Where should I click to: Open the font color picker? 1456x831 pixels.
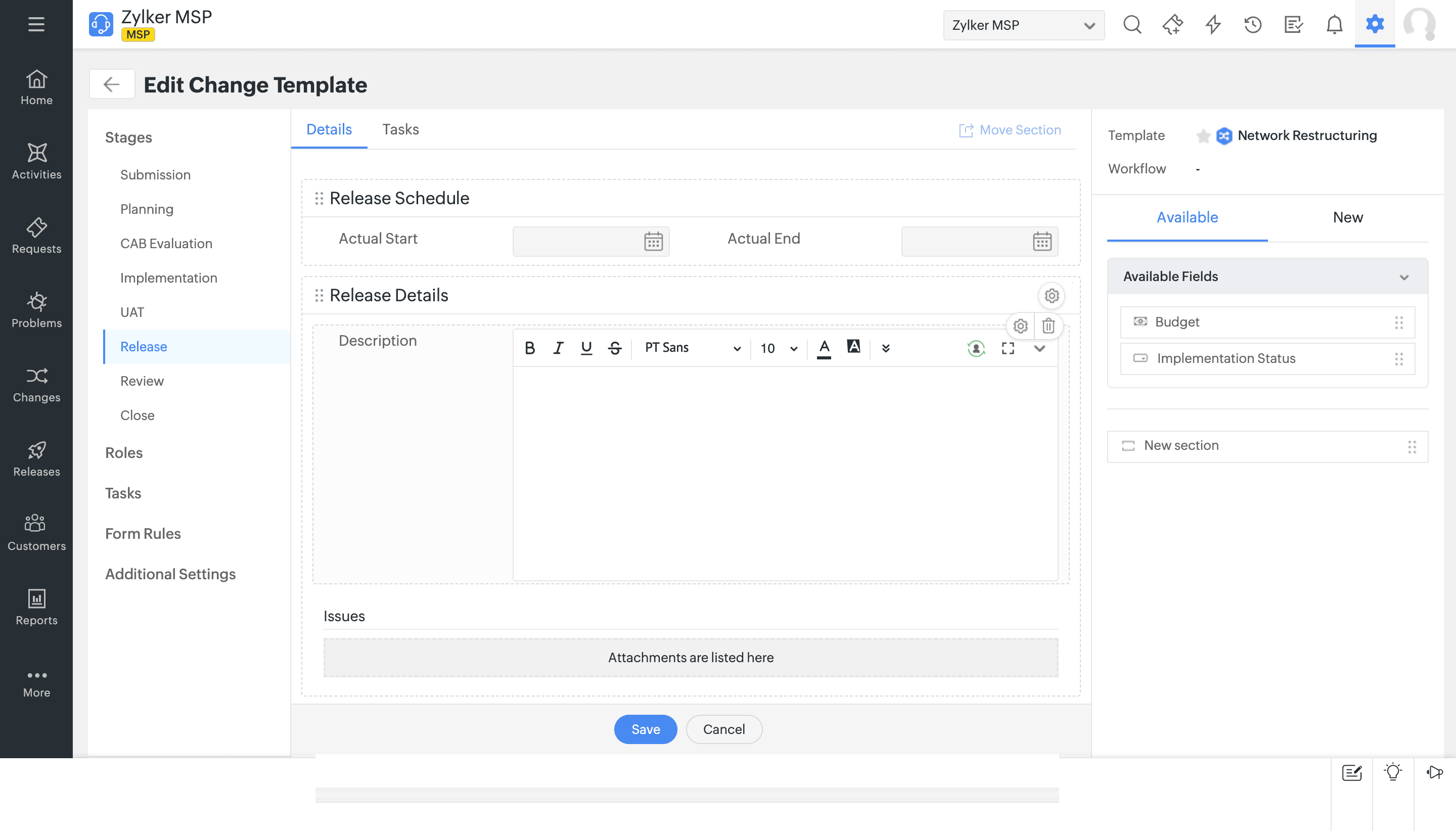[x=824, y=348]
